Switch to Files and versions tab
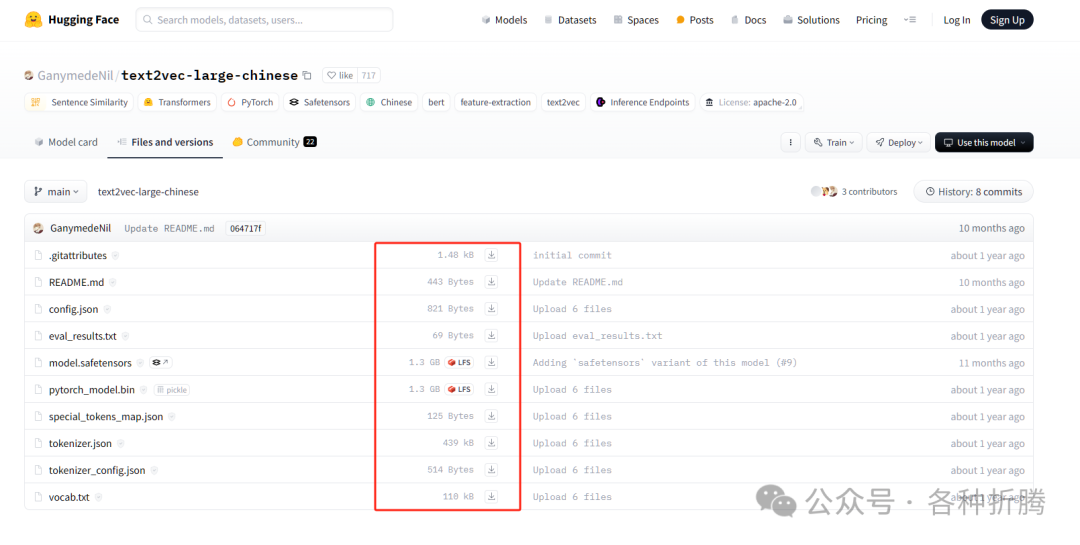The height and width of the screenshot is (545, 1080). [x=165, y=142]
